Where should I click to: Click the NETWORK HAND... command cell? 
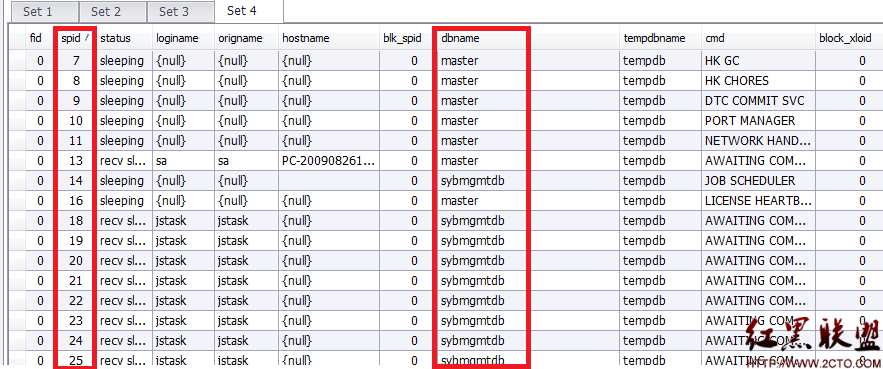758,141
